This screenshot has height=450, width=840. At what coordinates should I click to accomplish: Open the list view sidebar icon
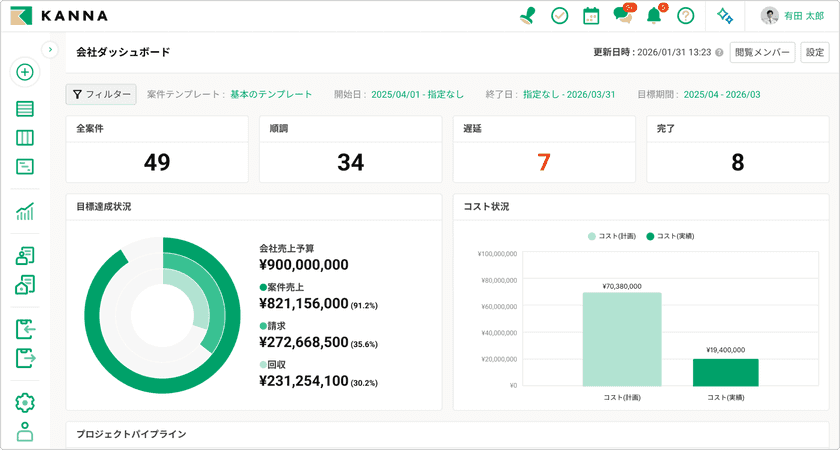(x=25, y=109)
